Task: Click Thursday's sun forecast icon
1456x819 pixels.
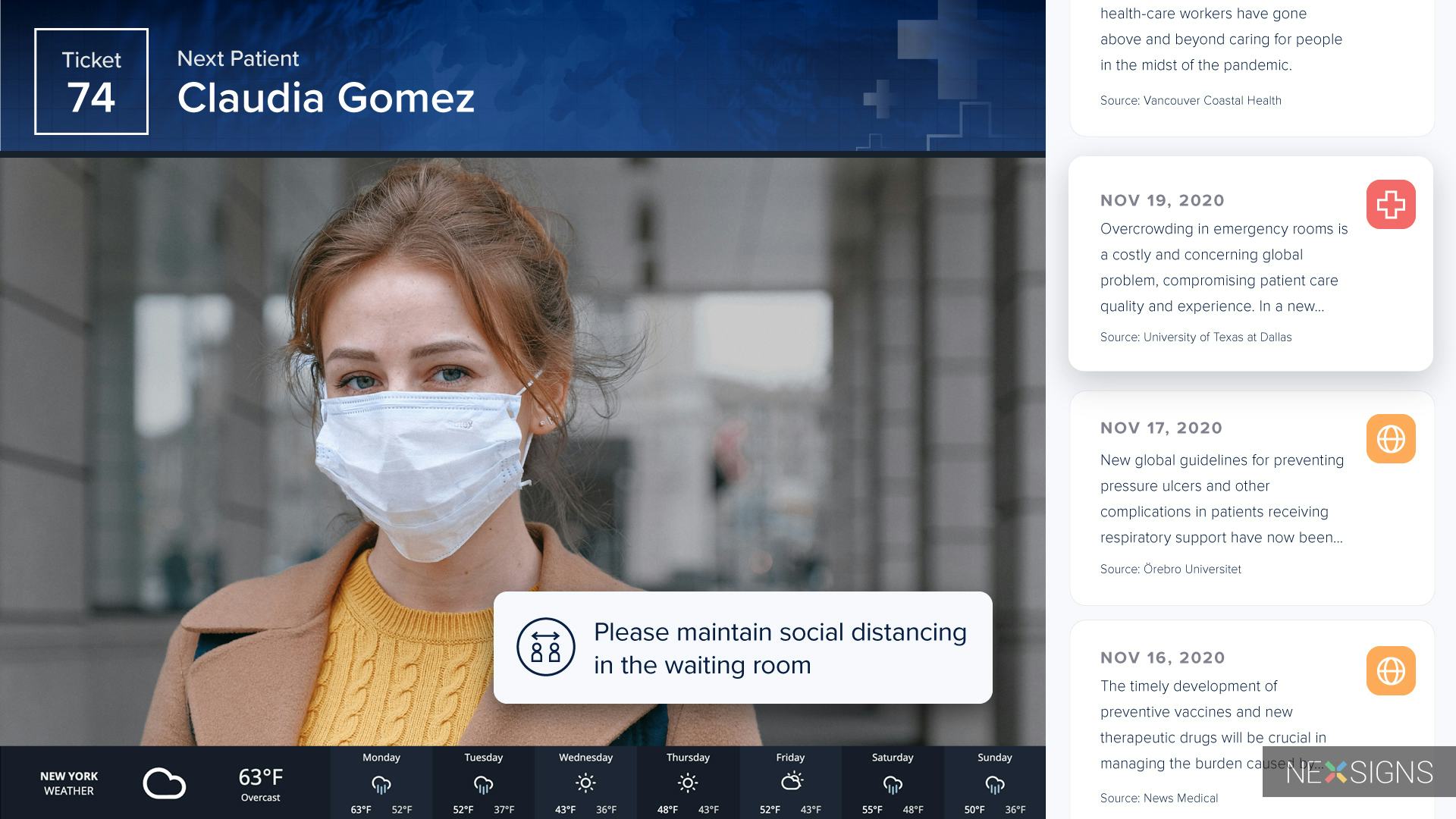Action: [687, 783]
